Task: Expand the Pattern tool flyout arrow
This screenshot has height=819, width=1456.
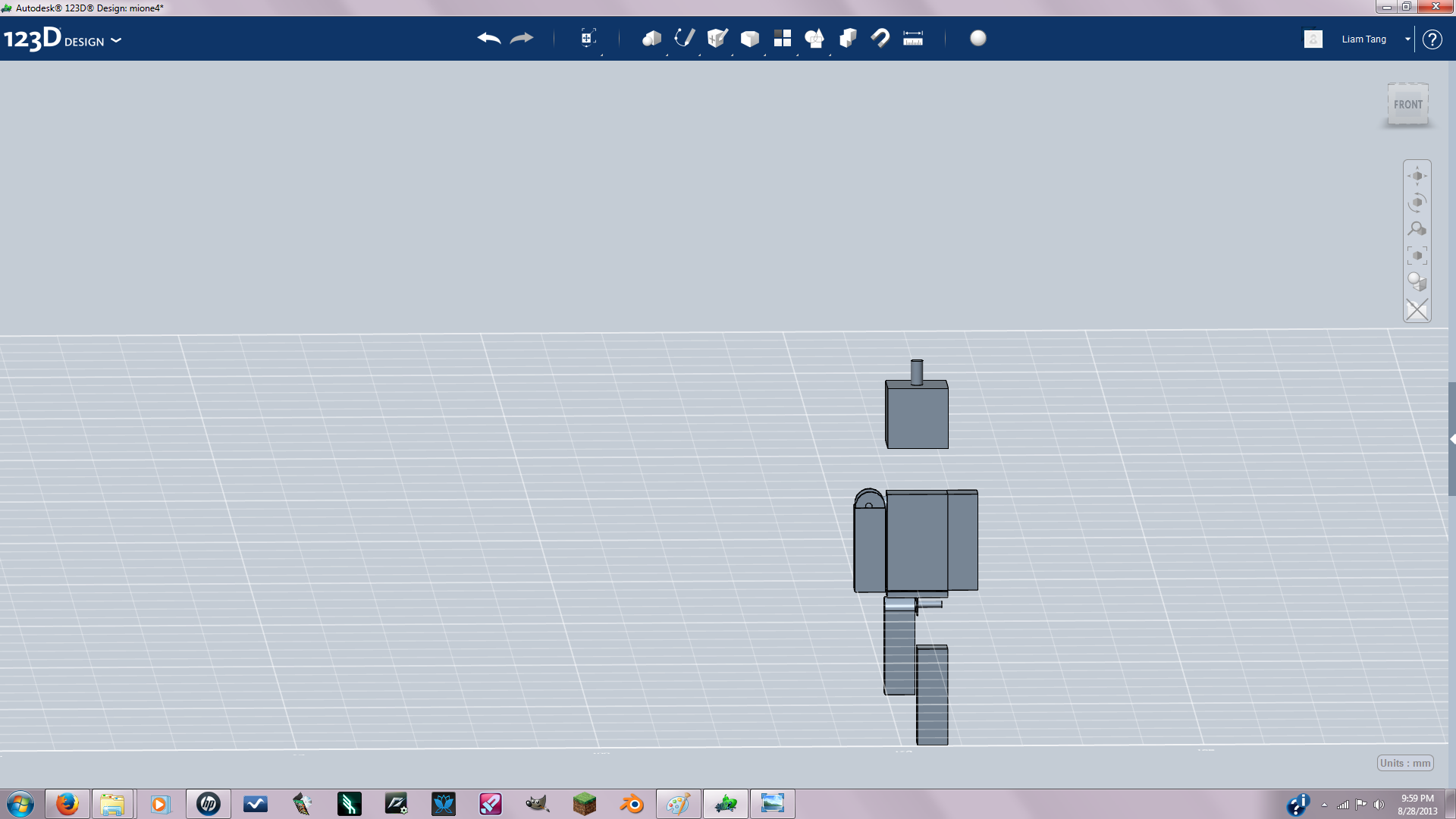Action: [x=798, y=55]
